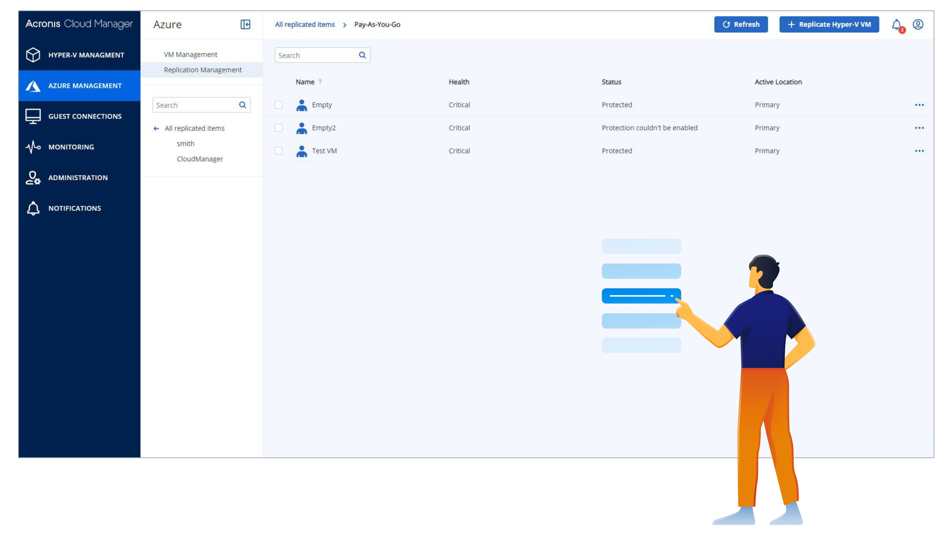Viewport: 950px width, 541px height.
Task: Click back arrow beside All replicated items
Action: click(x=156, y=128)
